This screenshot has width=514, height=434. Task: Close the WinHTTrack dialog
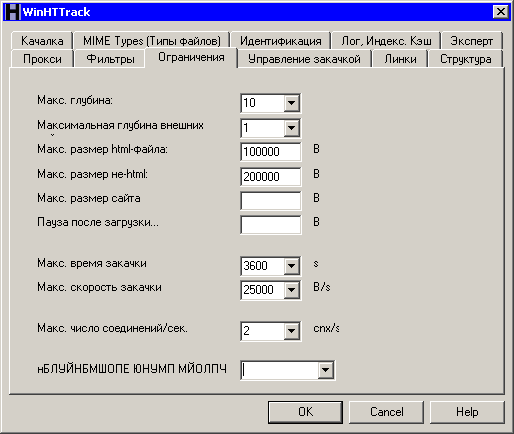coord(501,12)
